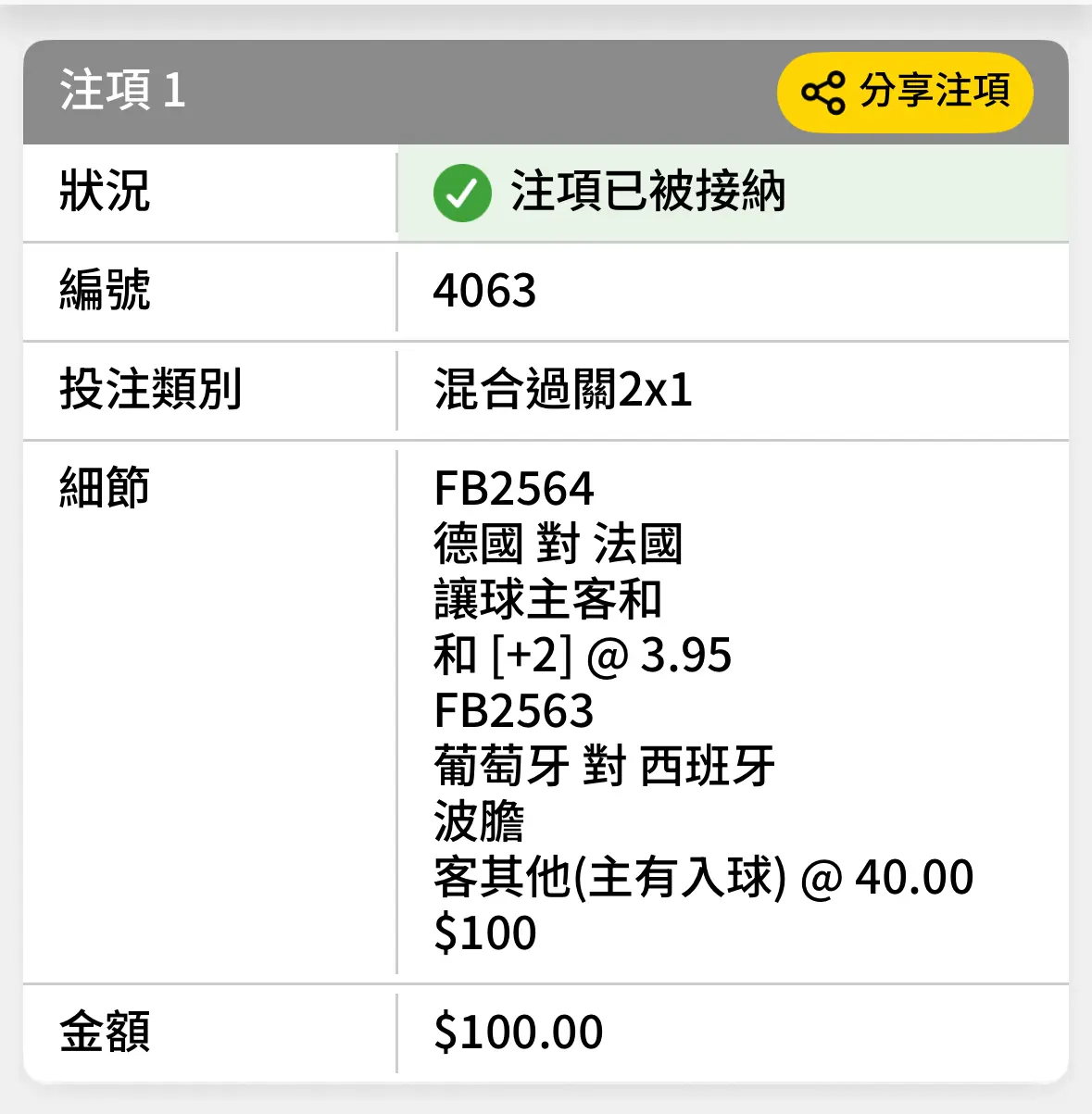
Task: Click the 和 [+2] @ 3.95 odds line
Action: point(583,656)
